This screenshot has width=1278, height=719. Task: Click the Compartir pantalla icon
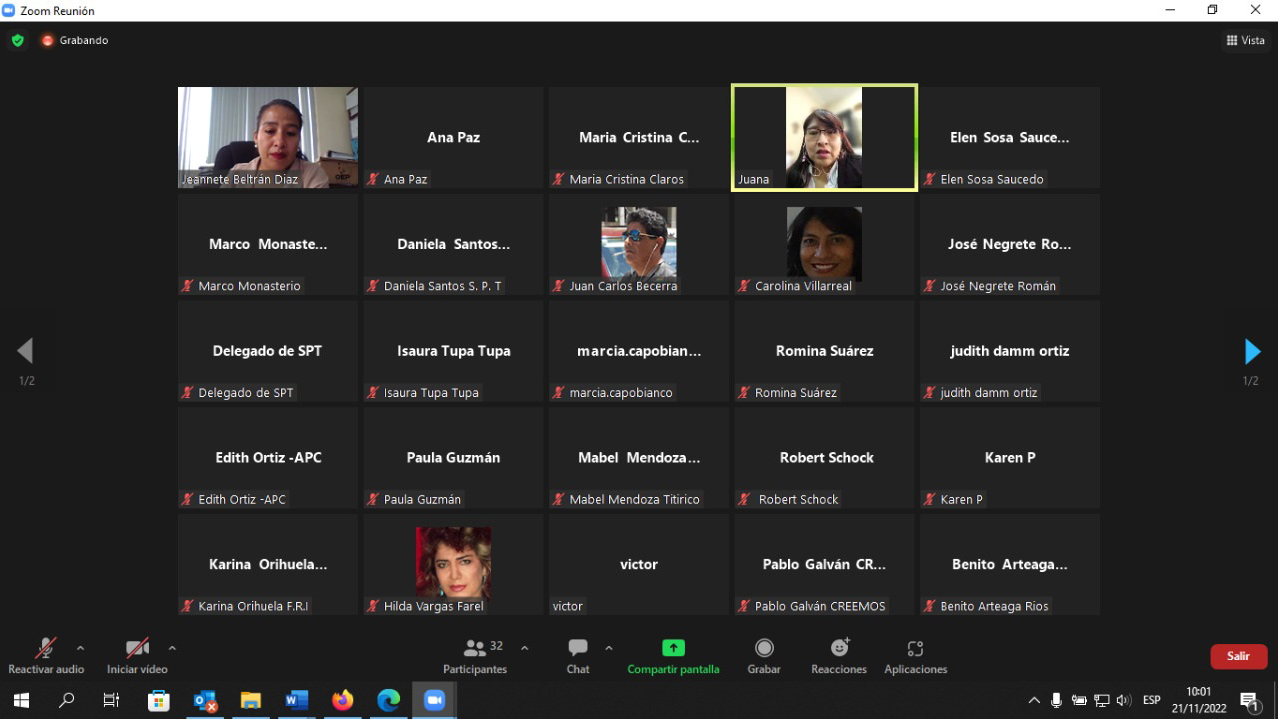coord(673,649)
